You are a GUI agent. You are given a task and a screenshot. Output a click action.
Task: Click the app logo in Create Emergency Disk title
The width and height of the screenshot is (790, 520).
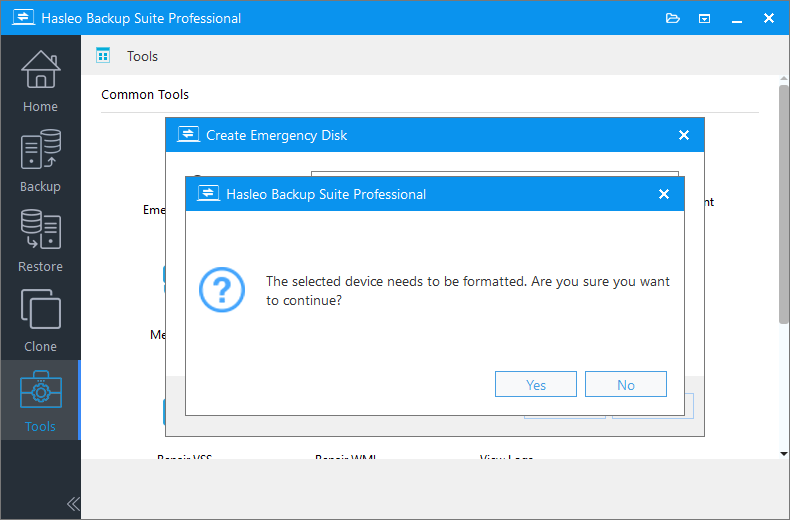(x=188, y=135)
